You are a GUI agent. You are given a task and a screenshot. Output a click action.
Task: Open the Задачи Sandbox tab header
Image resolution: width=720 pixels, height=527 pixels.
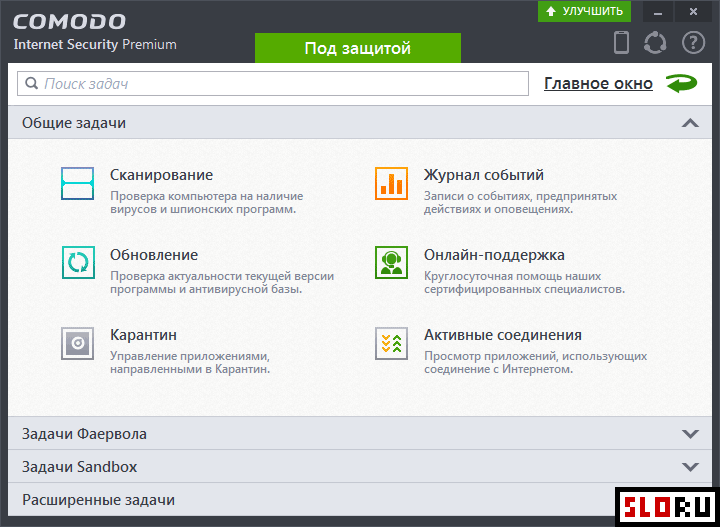tap(360, 466)
